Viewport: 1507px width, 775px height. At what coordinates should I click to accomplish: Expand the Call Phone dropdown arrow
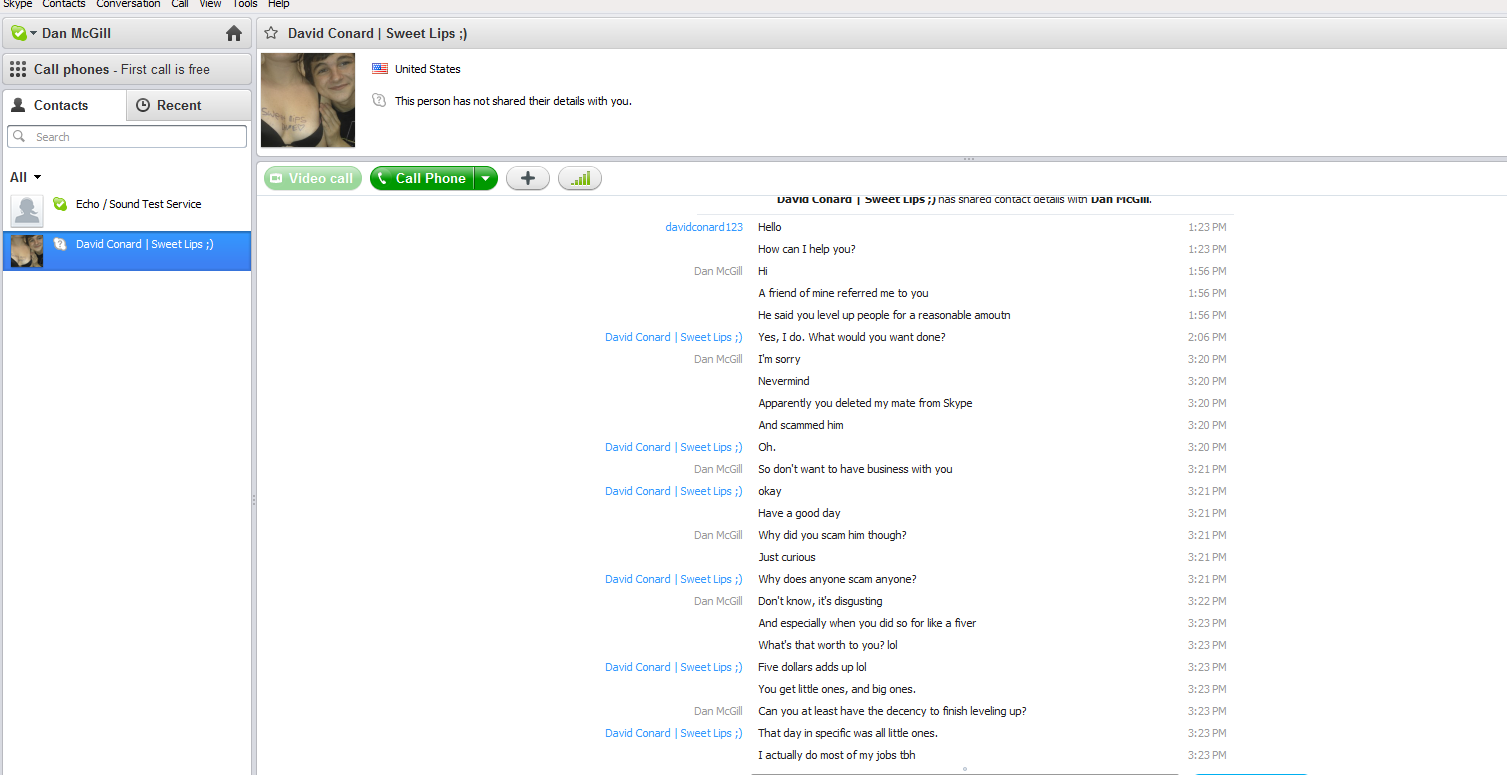coord(485,178)
